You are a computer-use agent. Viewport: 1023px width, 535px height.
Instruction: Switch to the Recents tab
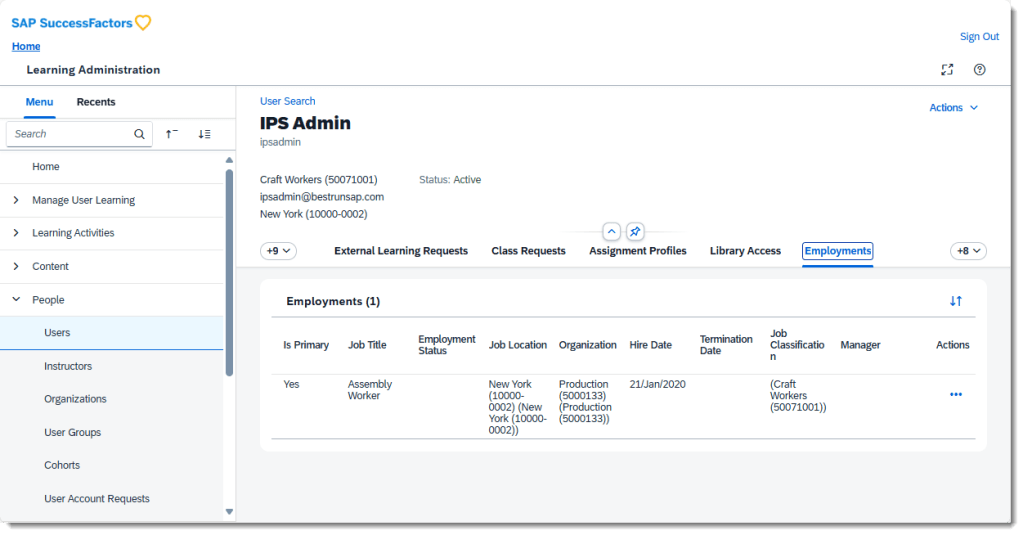[x=96, y=102]
